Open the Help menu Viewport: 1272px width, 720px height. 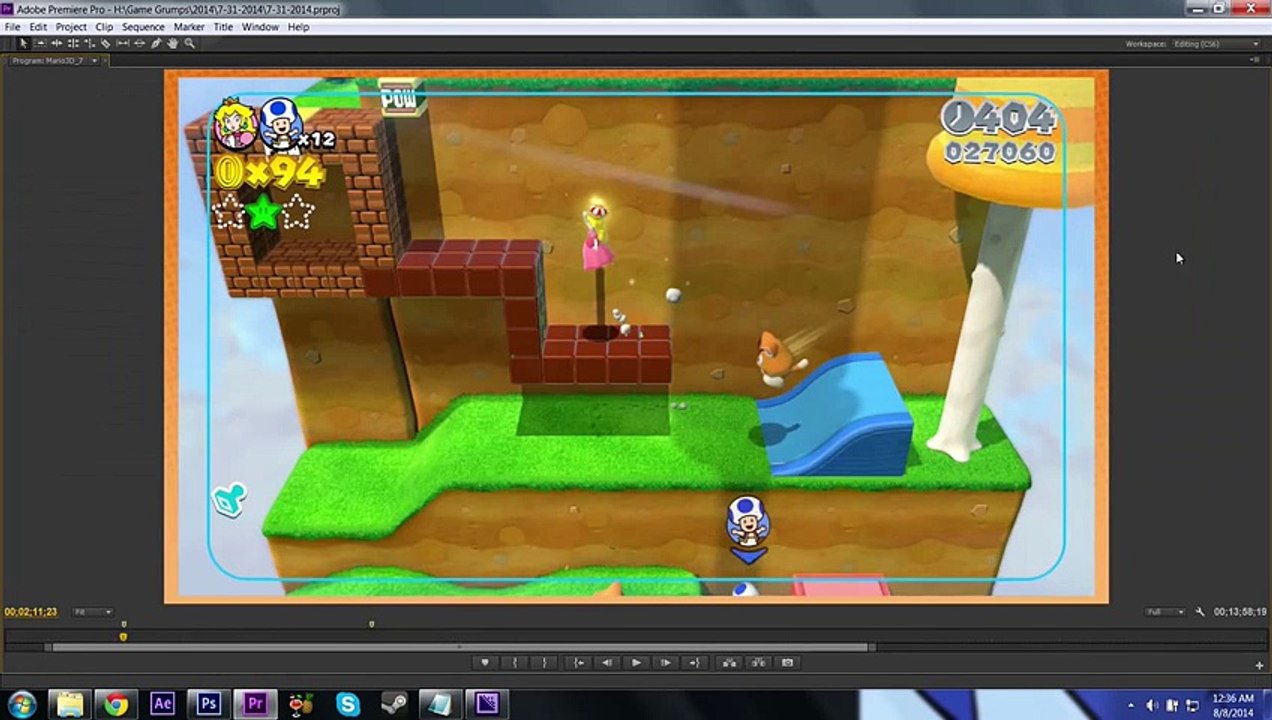pyautogui.click(x=298, y=27)
